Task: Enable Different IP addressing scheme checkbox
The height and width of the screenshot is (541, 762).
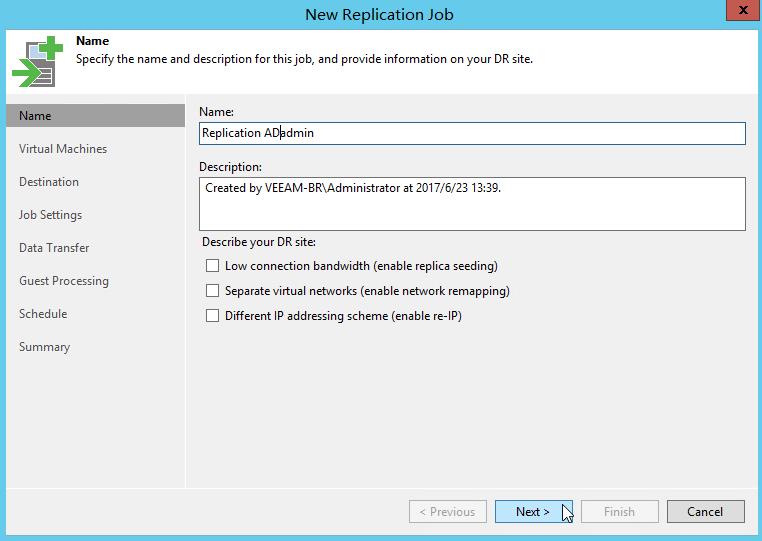Action: [x=212, y=316]
